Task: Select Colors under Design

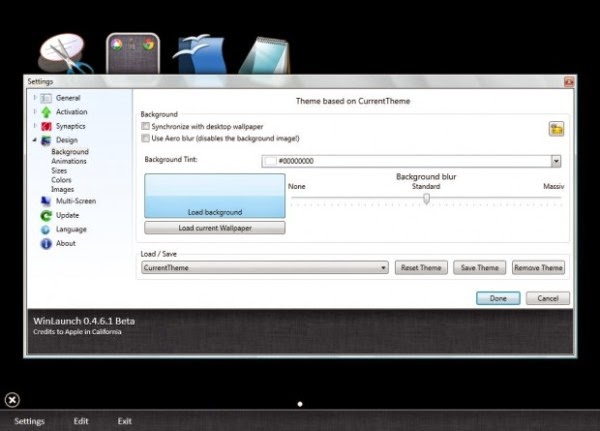Action: [61, 180]
